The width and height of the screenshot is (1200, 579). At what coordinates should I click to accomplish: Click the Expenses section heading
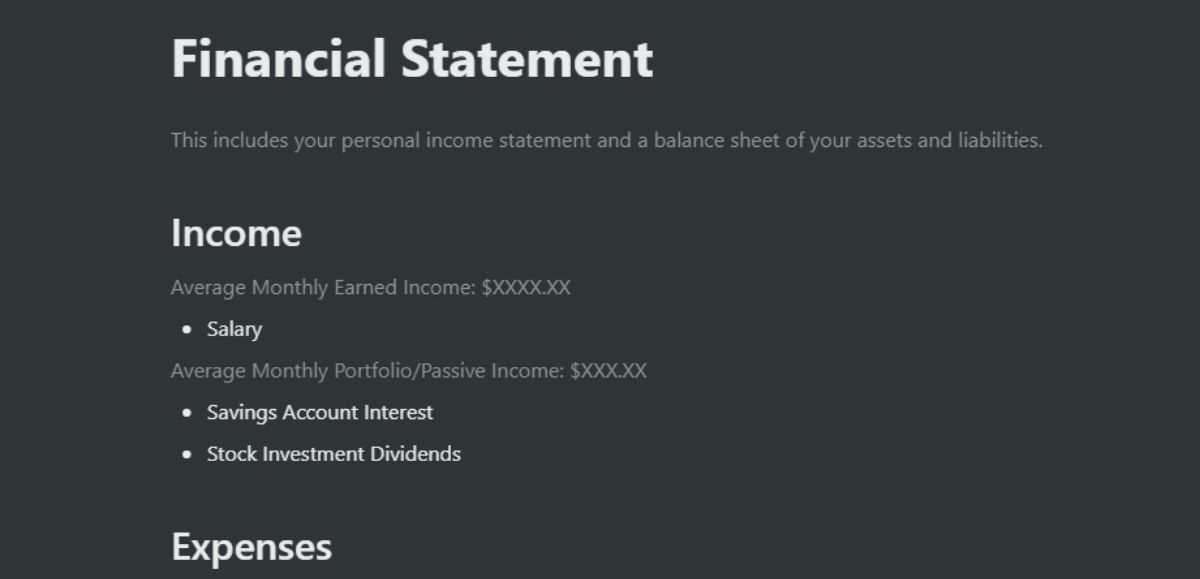point(251,547)
